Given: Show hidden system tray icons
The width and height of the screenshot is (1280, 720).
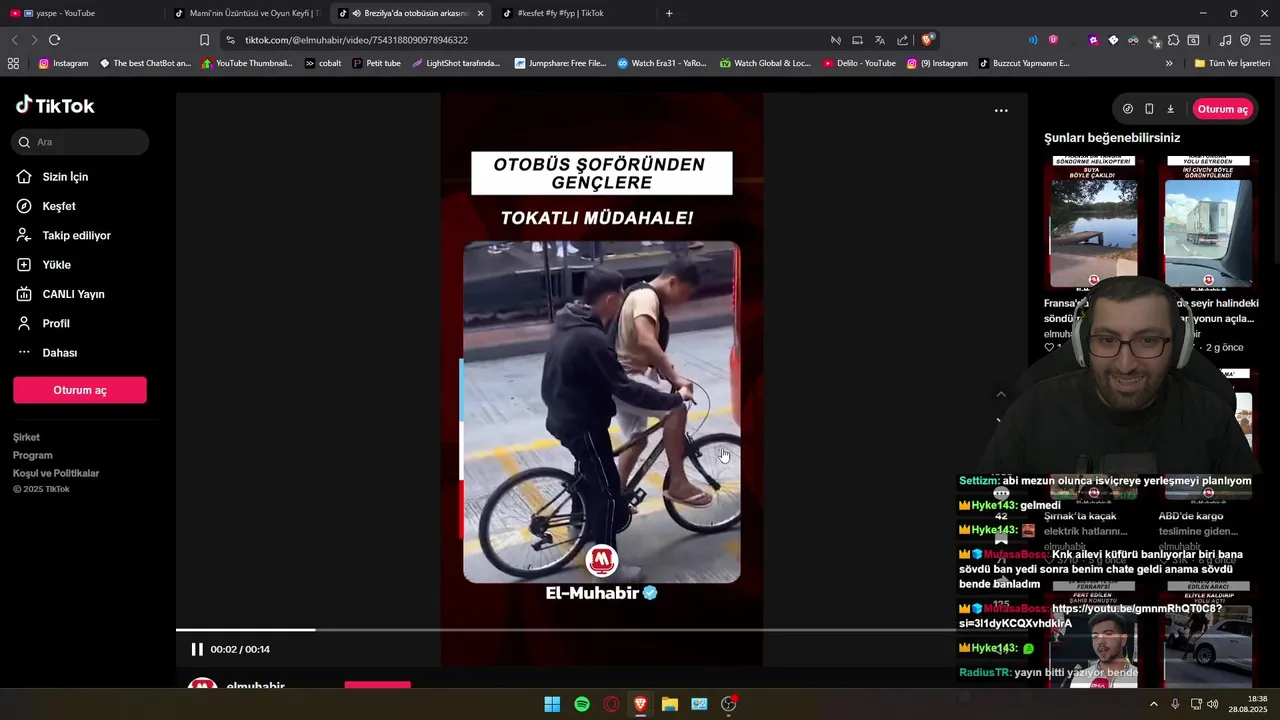Looking at the screenshot, I should 1153,704.
